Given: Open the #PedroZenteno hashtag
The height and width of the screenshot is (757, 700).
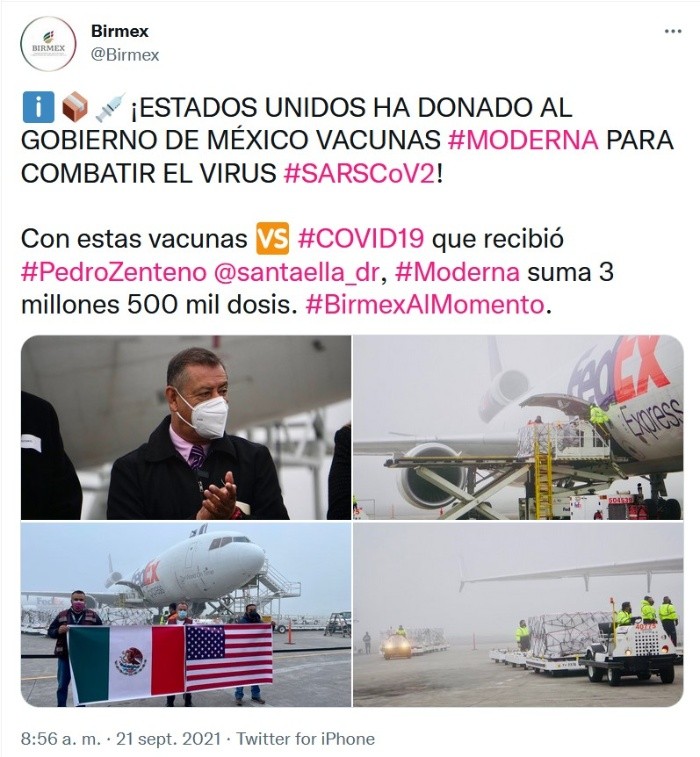Looking at the screenshot, I should click(113, 272).
